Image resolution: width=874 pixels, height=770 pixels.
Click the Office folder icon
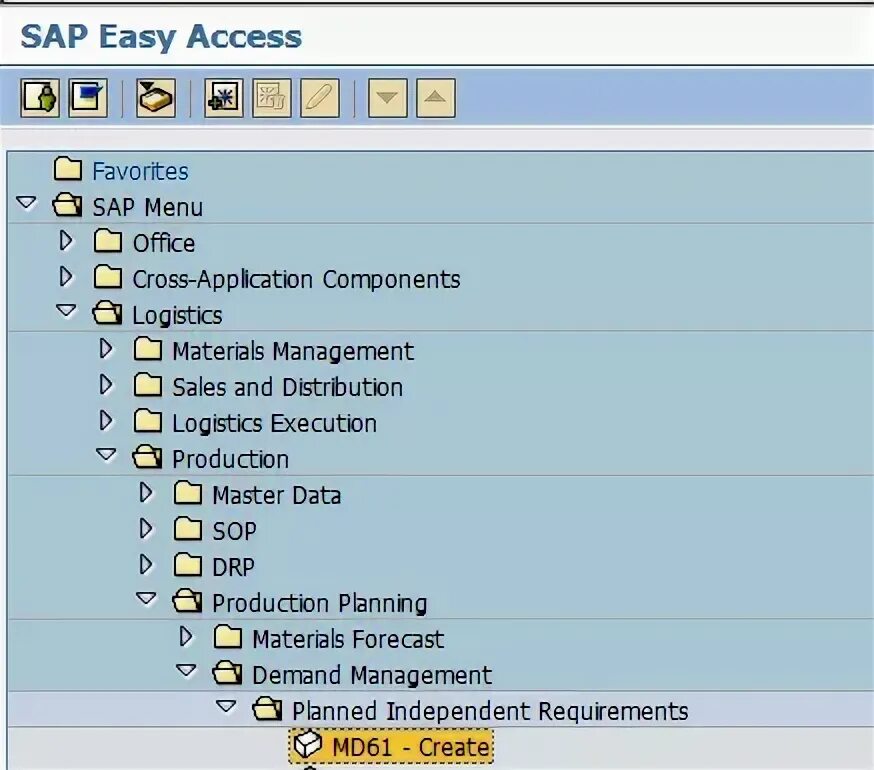(108, 241)
